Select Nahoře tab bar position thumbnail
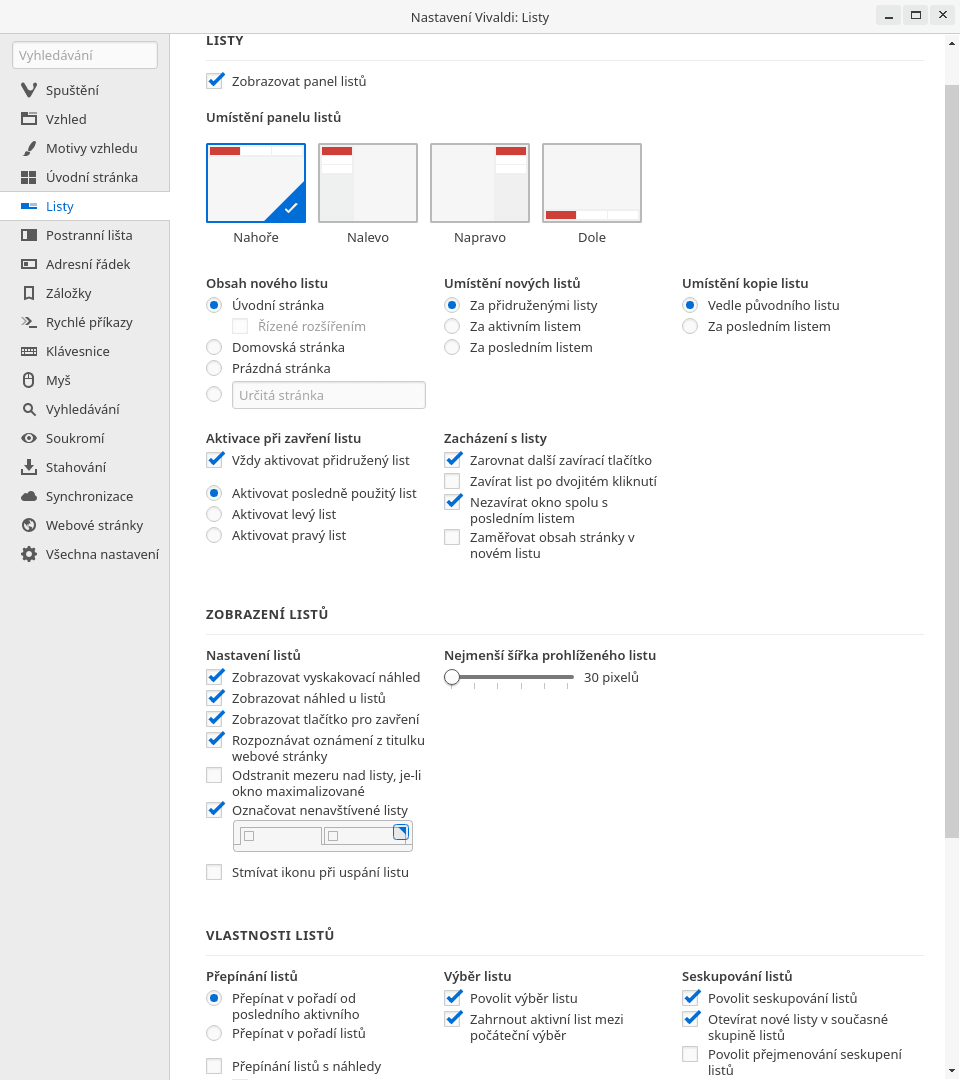 pos(255,183)
